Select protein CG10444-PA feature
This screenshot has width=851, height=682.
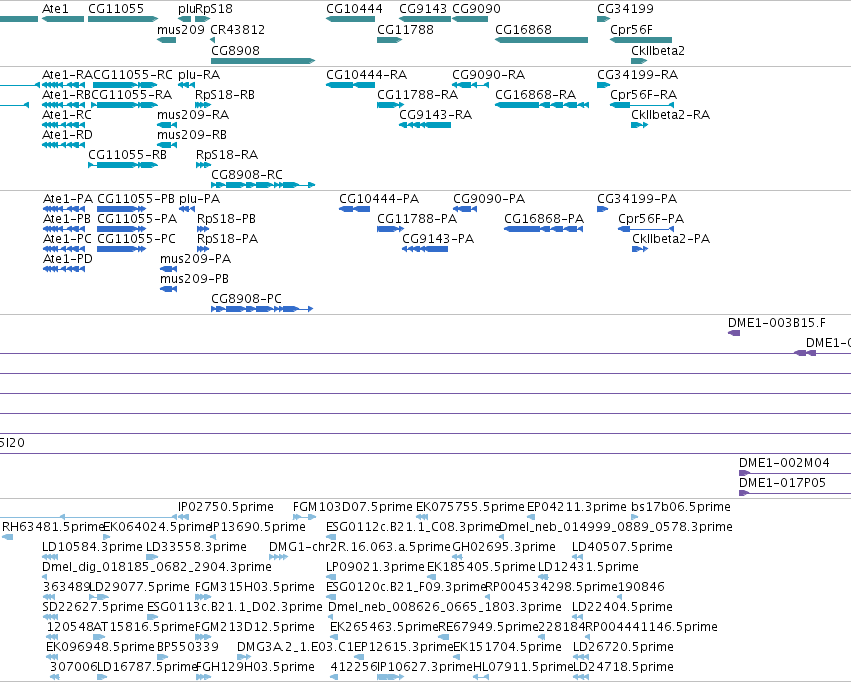pyautogui.click(x=355, y=209)
